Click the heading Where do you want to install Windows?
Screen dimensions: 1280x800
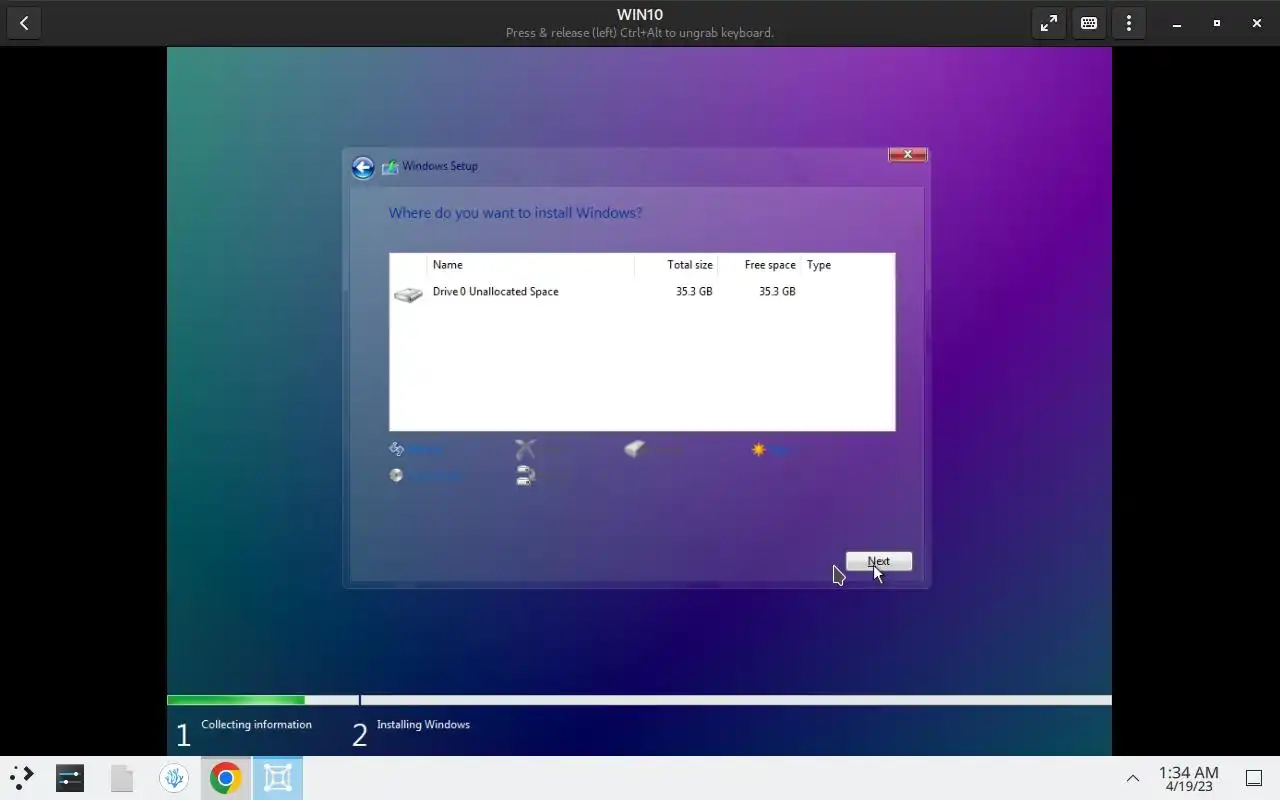point(515,213)
